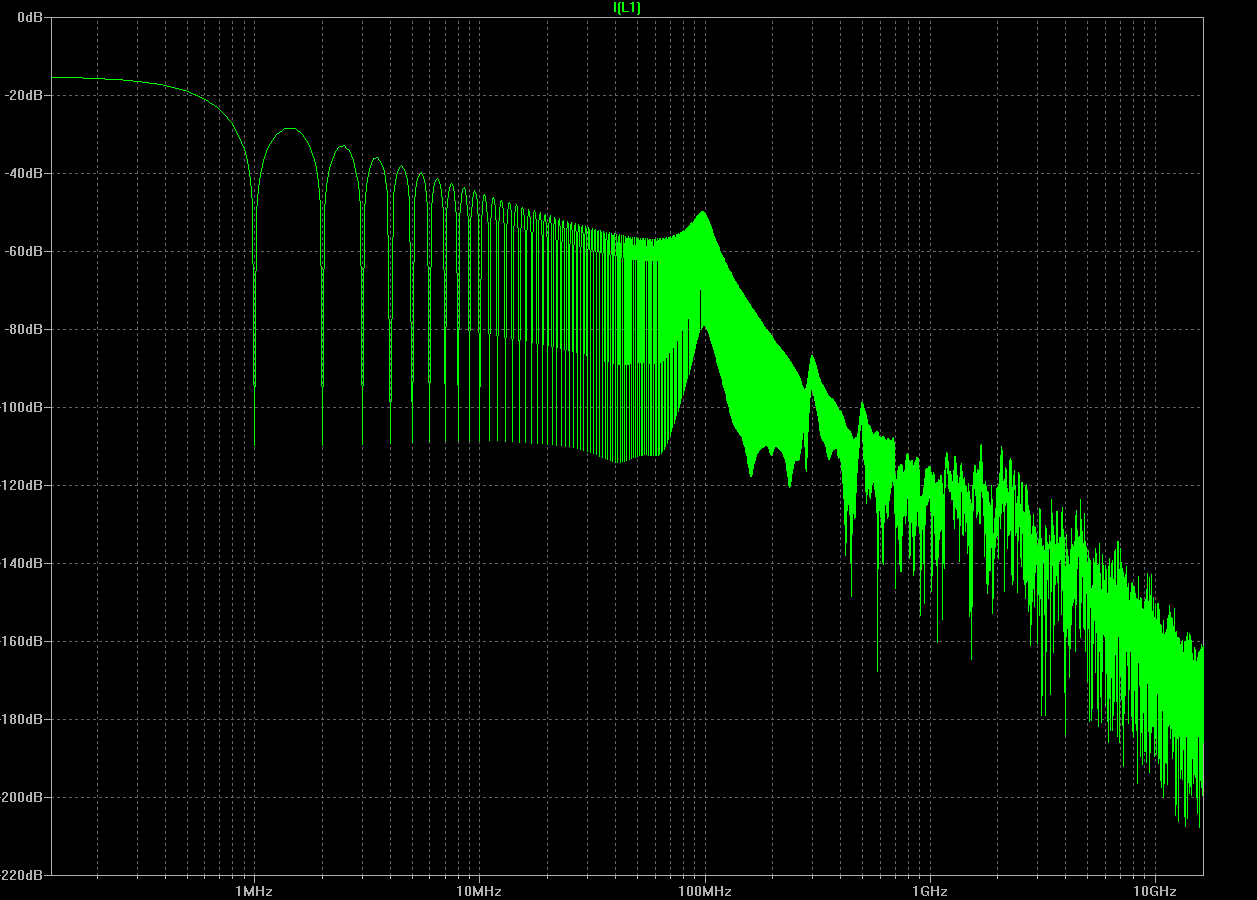The image size is (1257, 900).
Task: Select the -100dB vertical axis label
Action: [22, 408]
